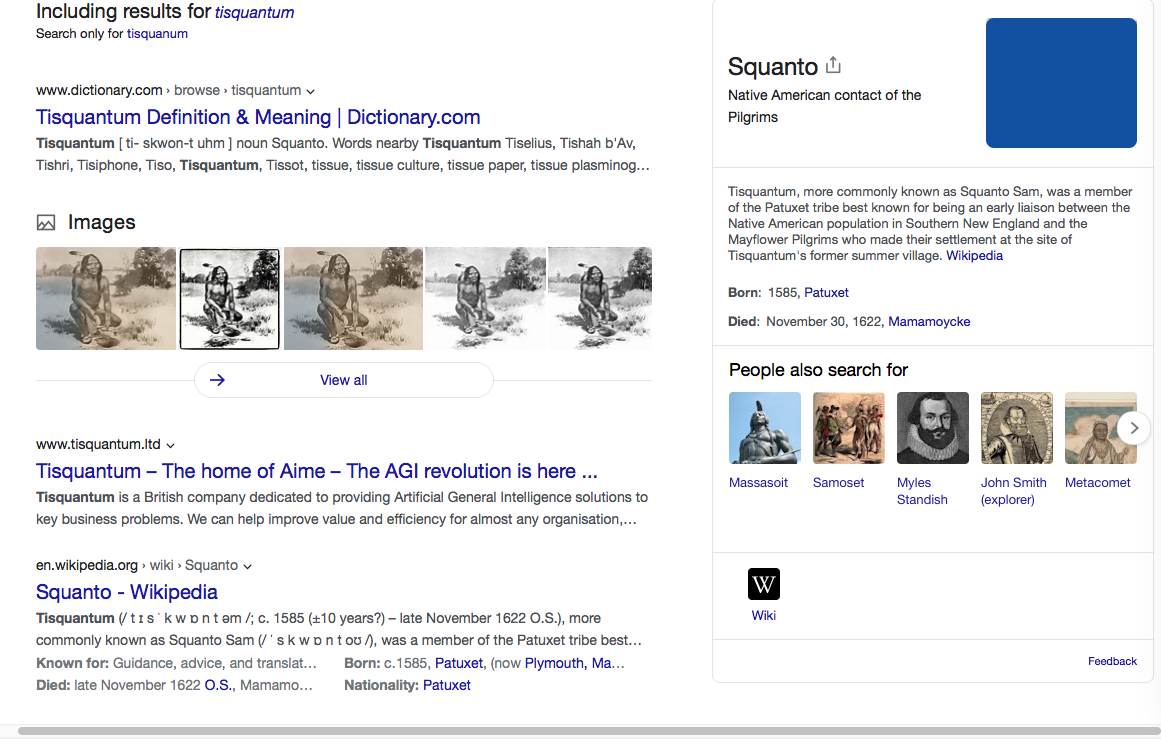Click the Massasoit name link
Image resolution: width=1161 pixels, height=739 pixels.
[758, 483]
